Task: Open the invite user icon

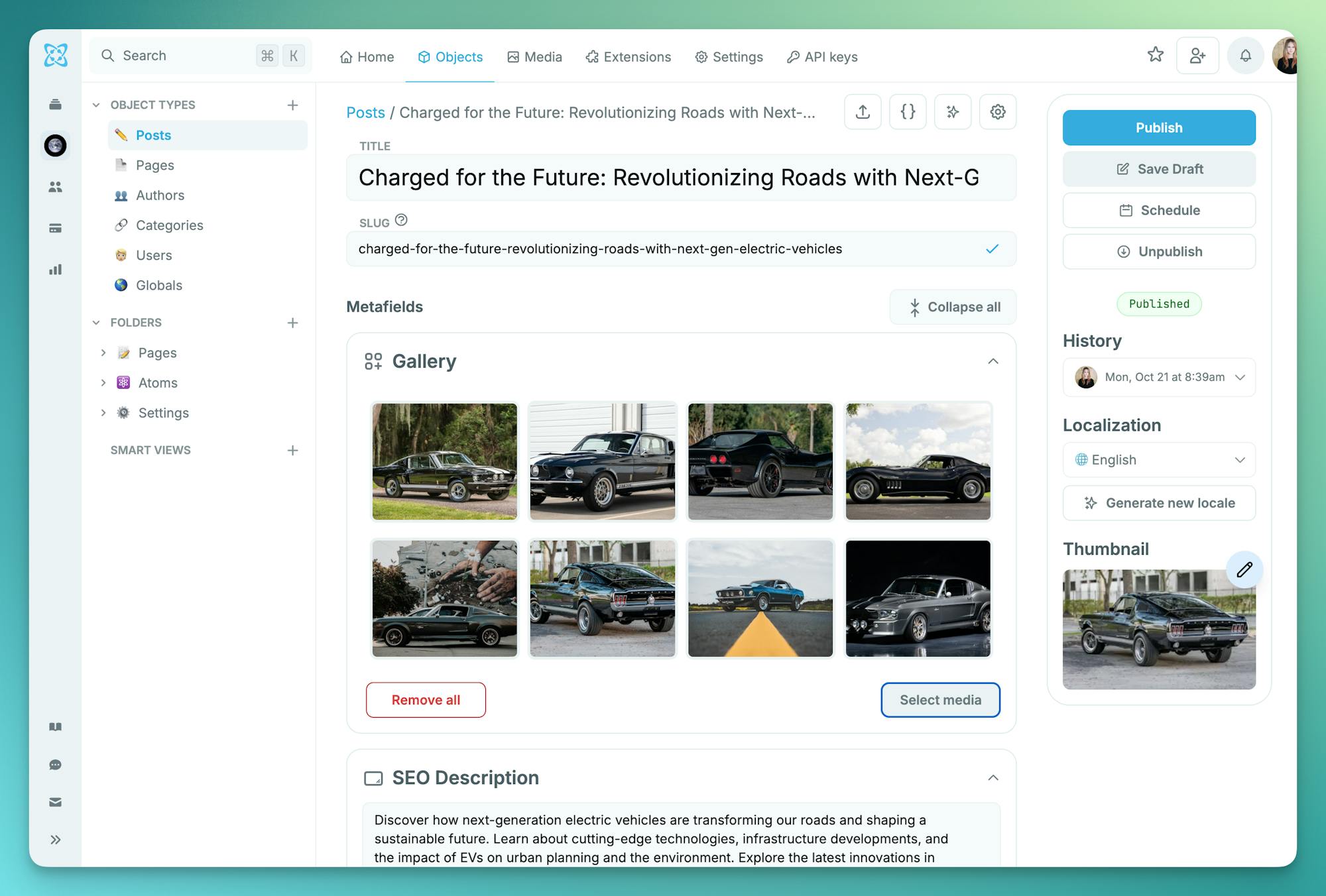Action: coord(1197,56)
